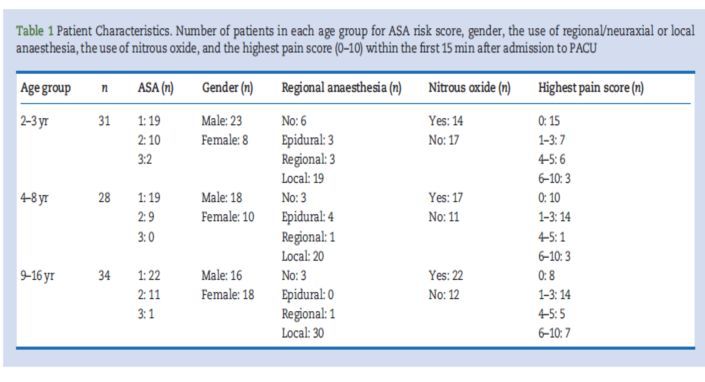This screenshot has height=382, width=705.
Task: Select the 'Age group' column header
Action: pyautogui.click(x=45, y=88)
